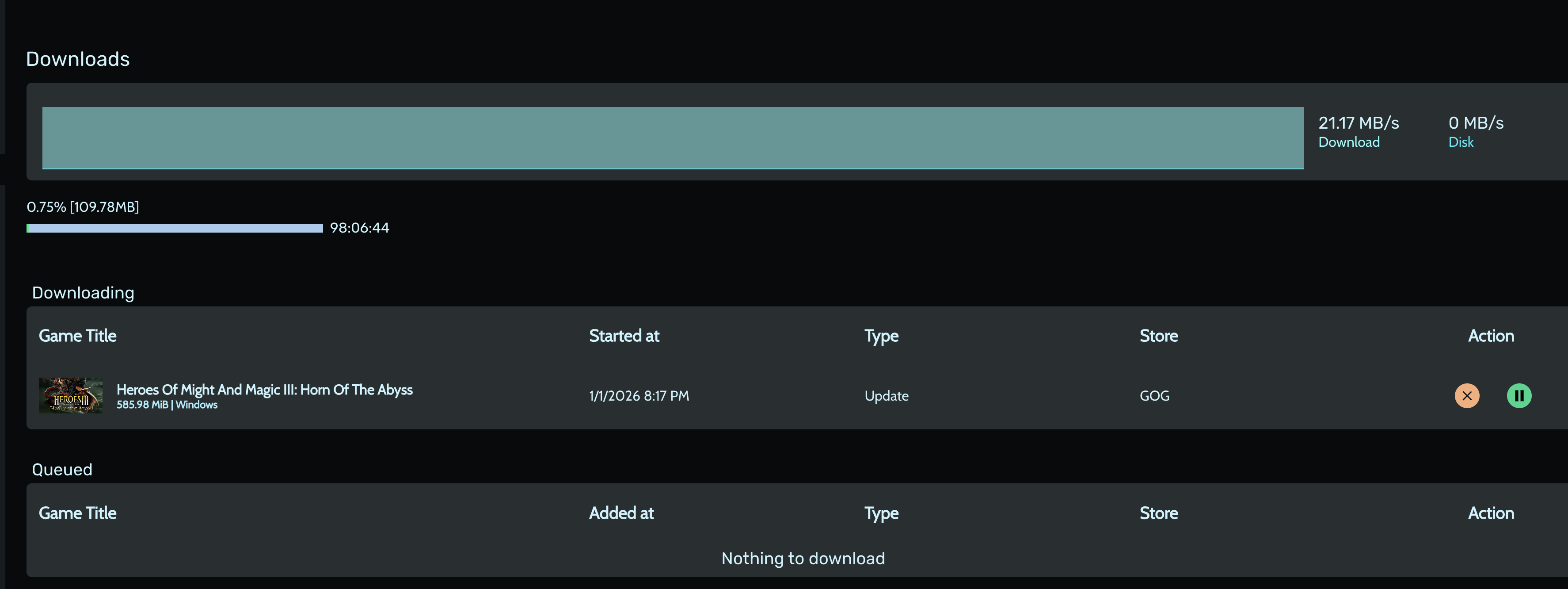The height and width of the screenshot is (589, 1568).
Task: Click the 0.75% [109.78MB] progress text
Action: point(83,207)
